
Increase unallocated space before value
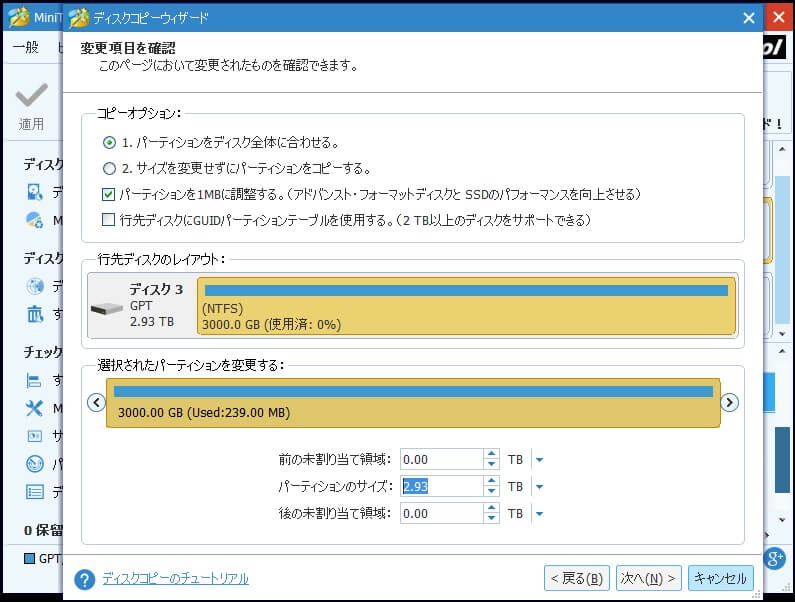pos(491,454)
